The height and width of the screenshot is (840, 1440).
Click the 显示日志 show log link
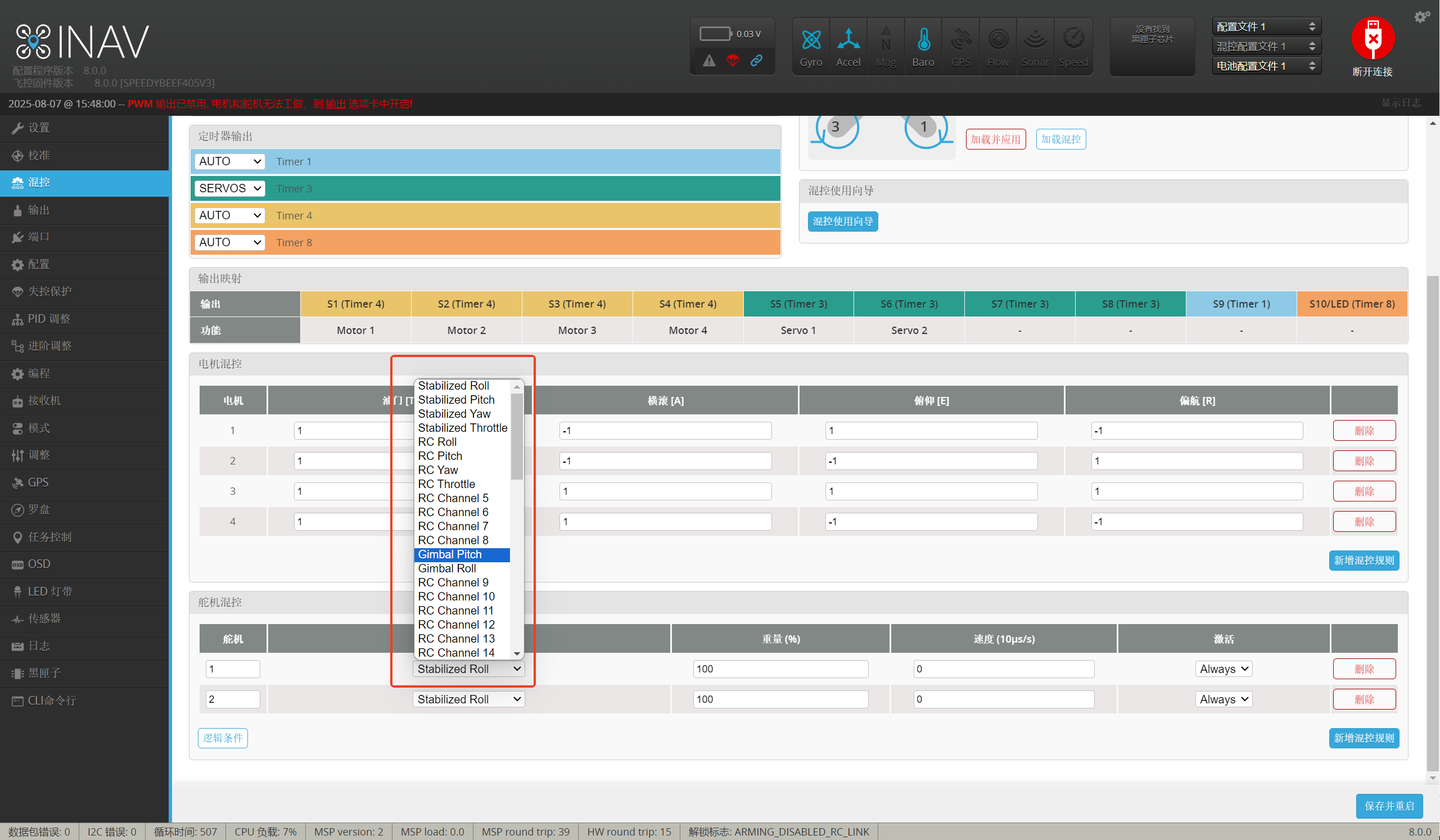pos(1401,103)
